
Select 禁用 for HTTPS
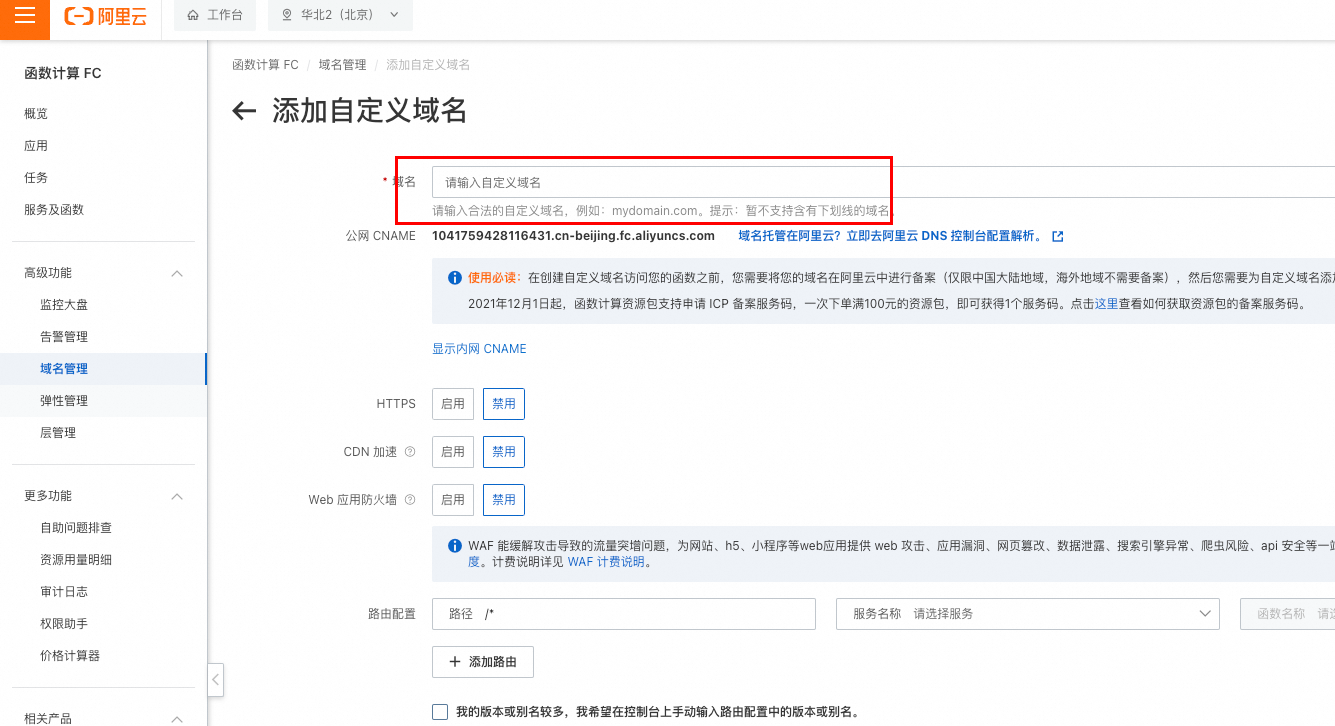(504, 404)
